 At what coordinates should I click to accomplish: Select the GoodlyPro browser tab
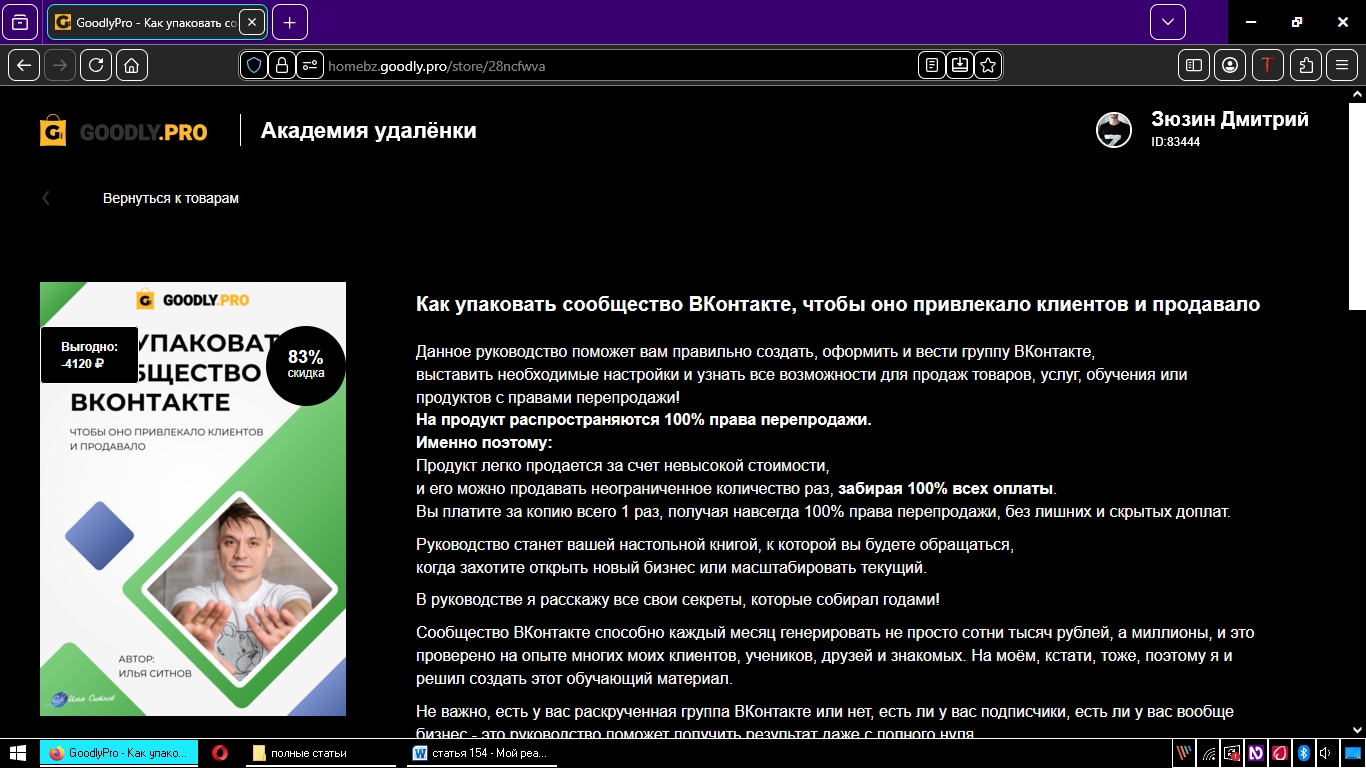click(150, 22)
